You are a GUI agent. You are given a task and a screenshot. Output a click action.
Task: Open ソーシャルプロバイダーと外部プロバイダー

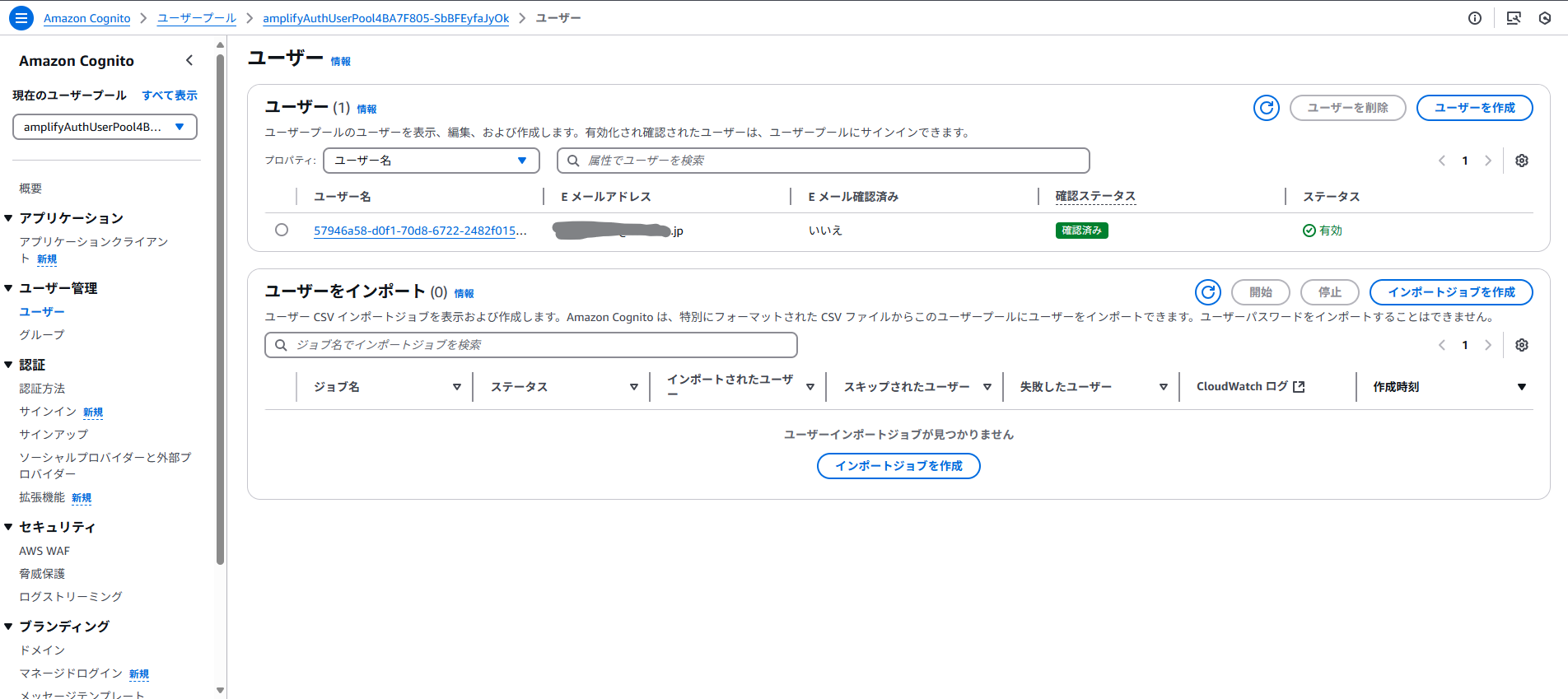pyautogui.click(x=105, y=466)
